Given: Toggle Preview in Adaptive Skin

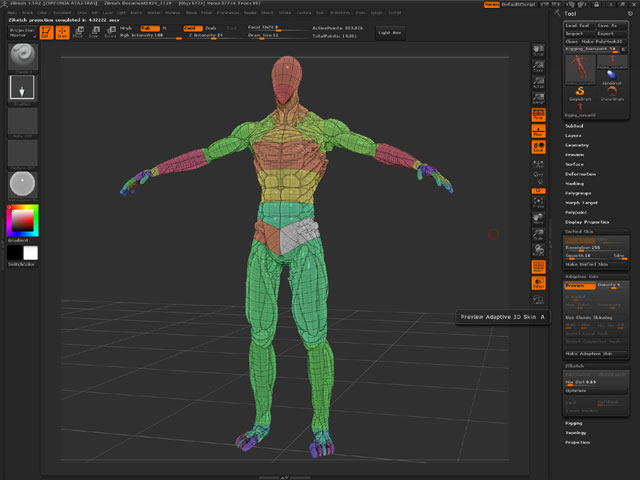Looking at the screenshot, I should pos(581,285).
